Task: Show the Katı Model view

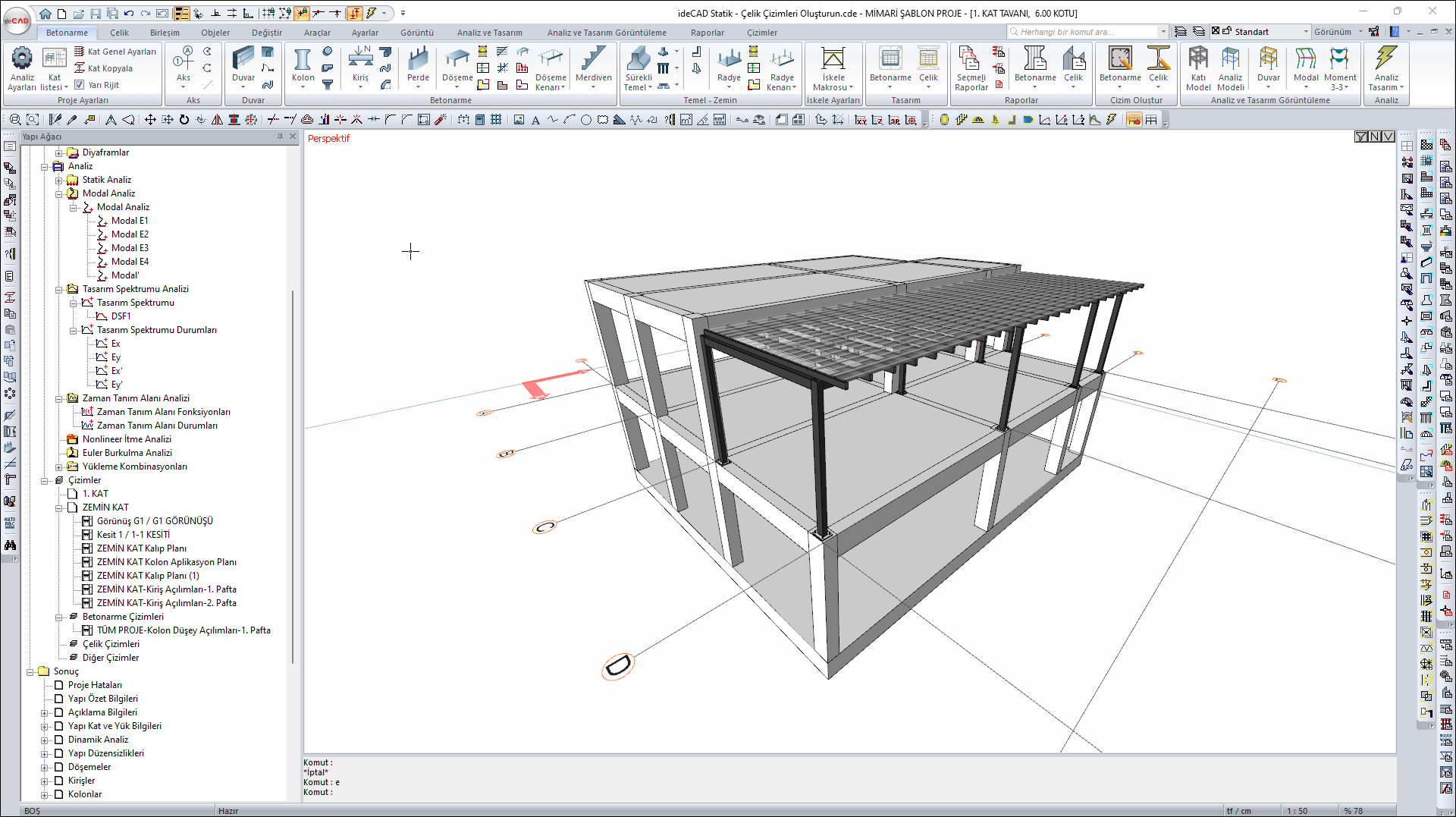Action: (1198, 68)
